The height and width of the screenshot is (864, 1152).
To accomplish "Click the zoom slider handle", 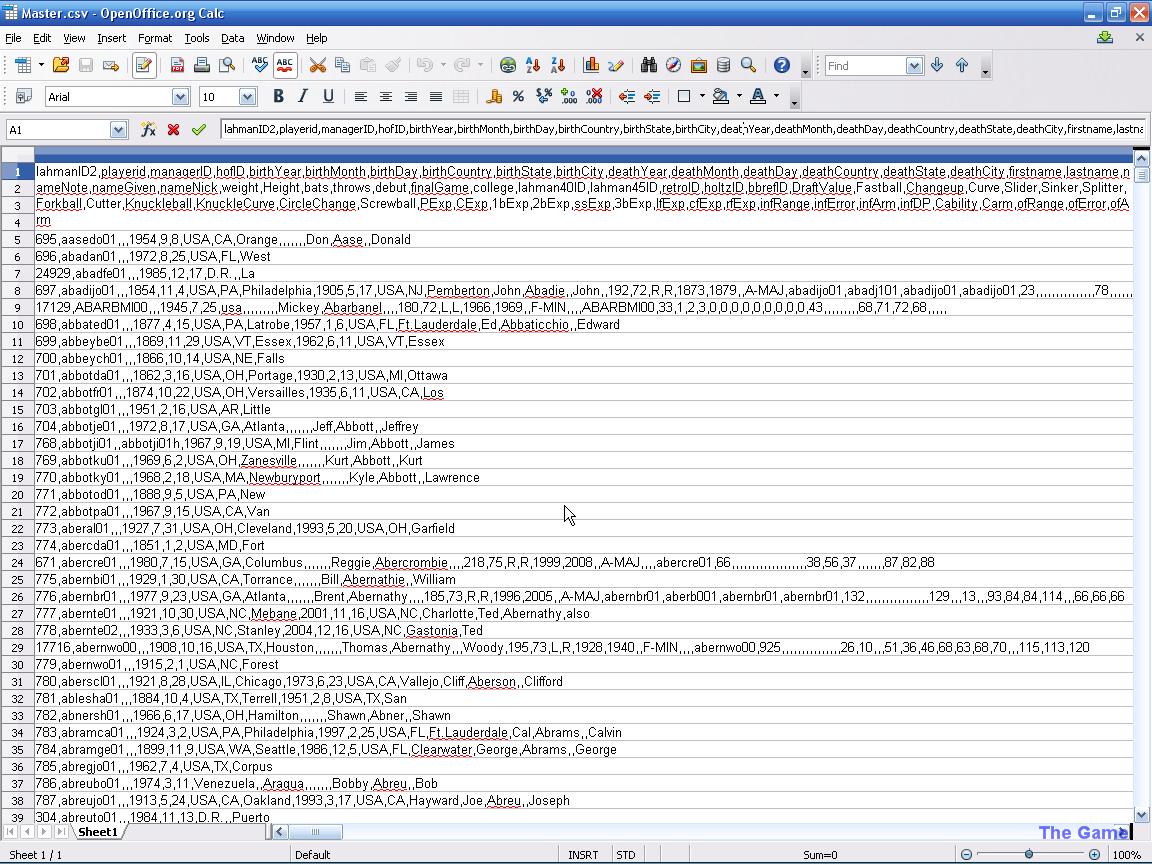I will pos(1029,855).
